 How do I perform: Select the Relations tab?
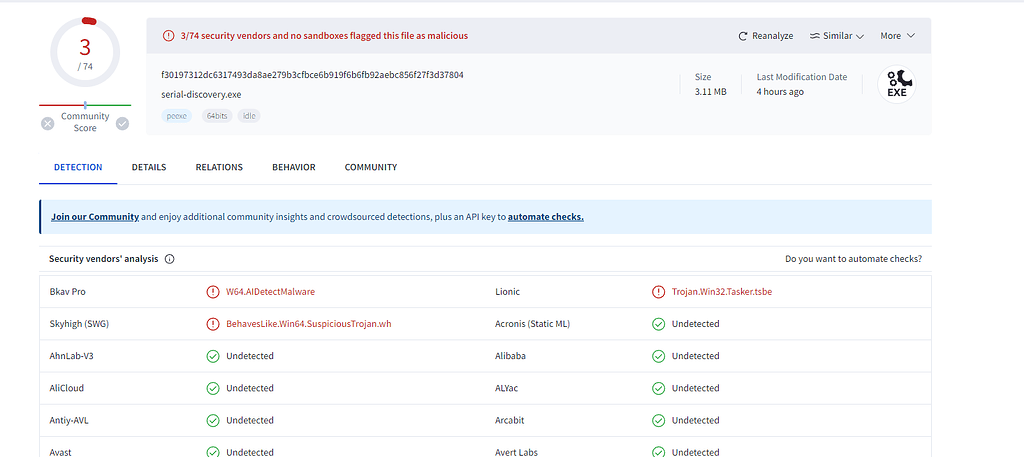tap(219, 167)
